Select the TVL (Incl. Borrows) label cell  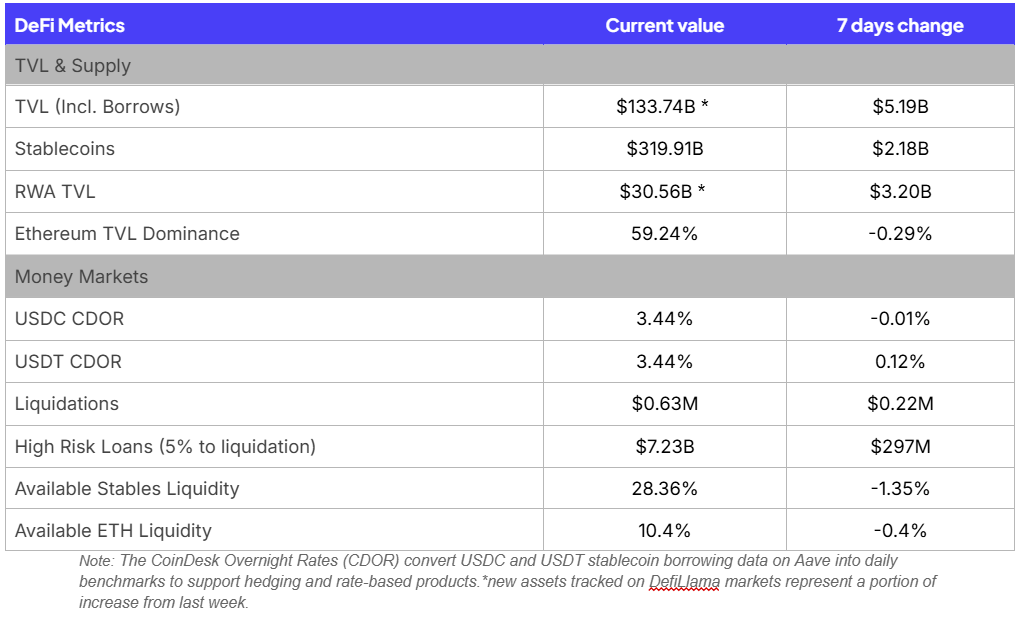[274, 106]
